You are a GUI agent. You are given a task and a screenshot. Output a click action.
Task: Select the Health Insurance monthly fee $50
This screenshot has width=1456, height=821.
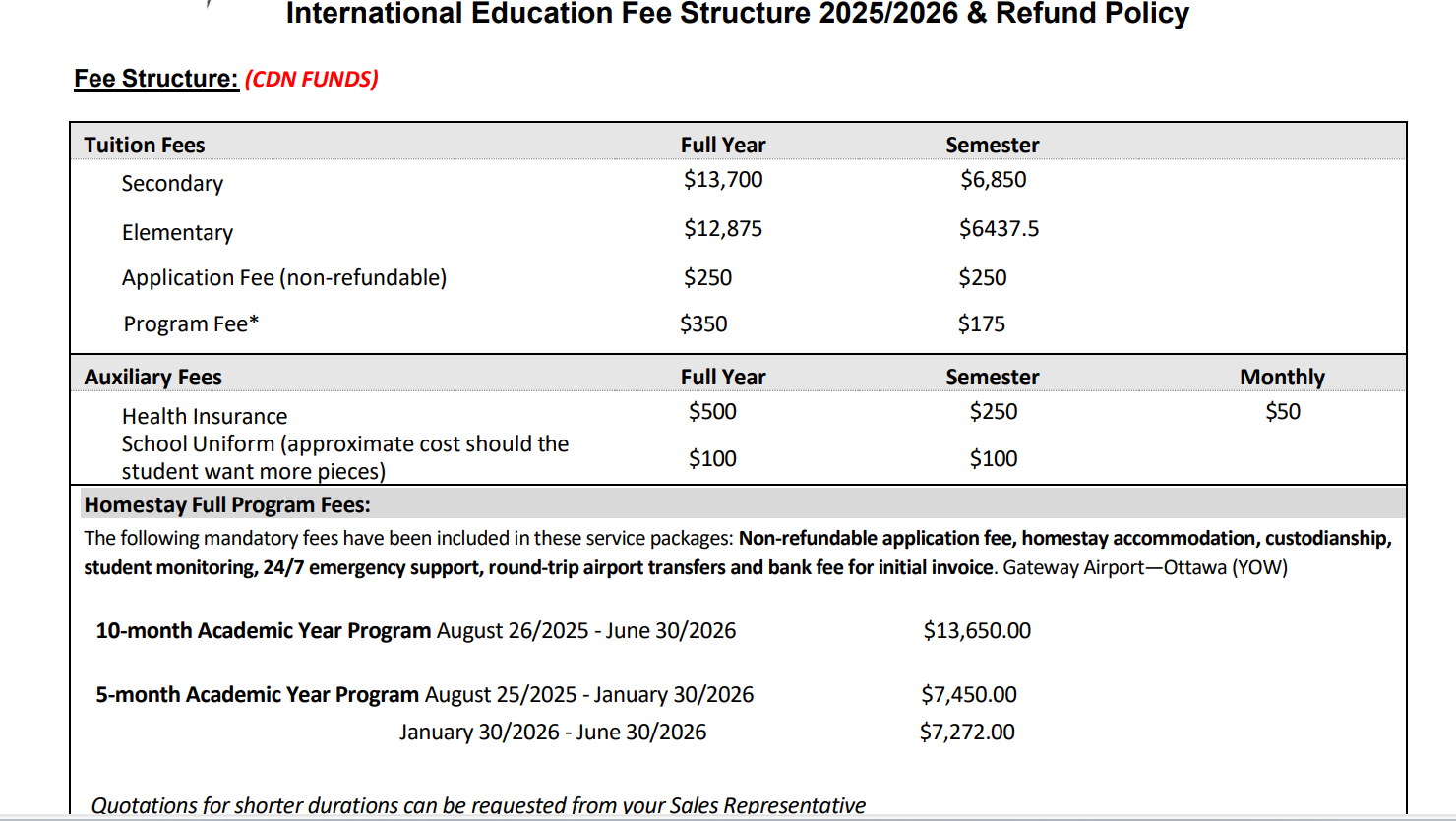click(1282, 411)
